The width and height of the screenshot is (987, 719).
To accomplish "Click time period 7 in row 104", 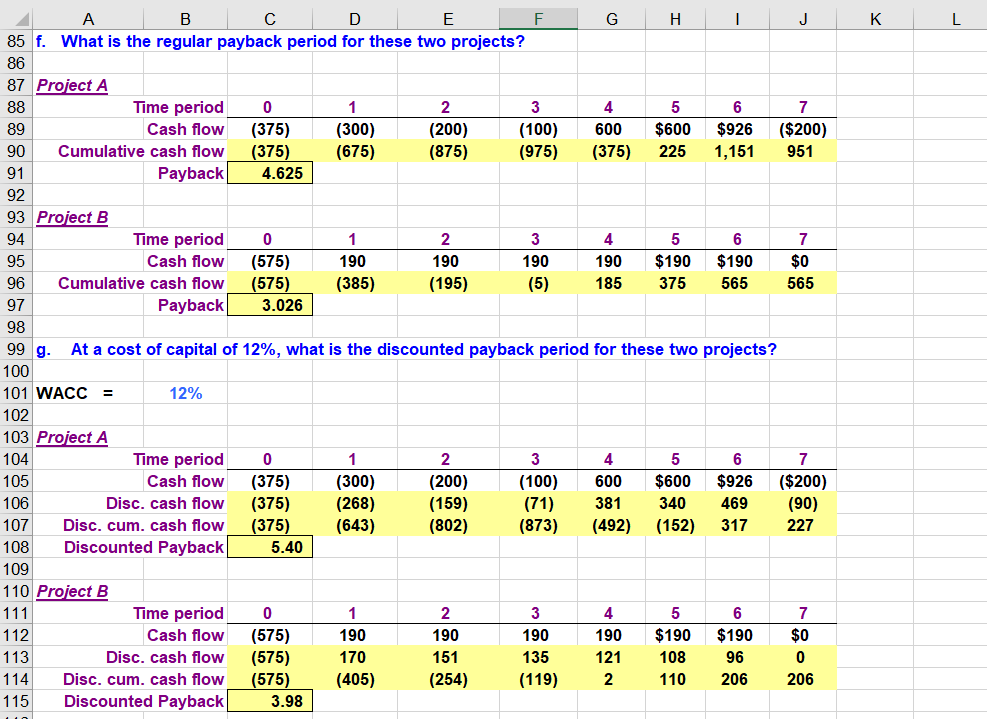I will 803,460.
